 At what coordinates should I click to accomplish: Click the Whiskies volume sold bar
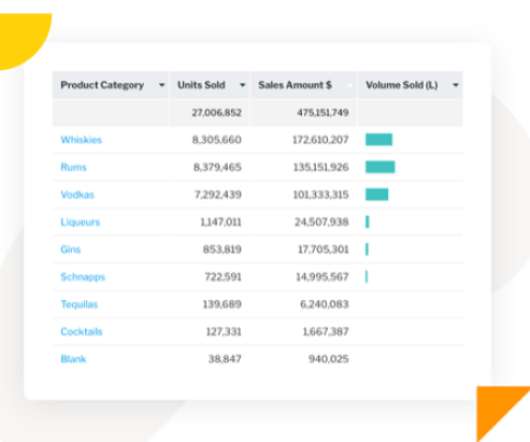coord(379,140)
